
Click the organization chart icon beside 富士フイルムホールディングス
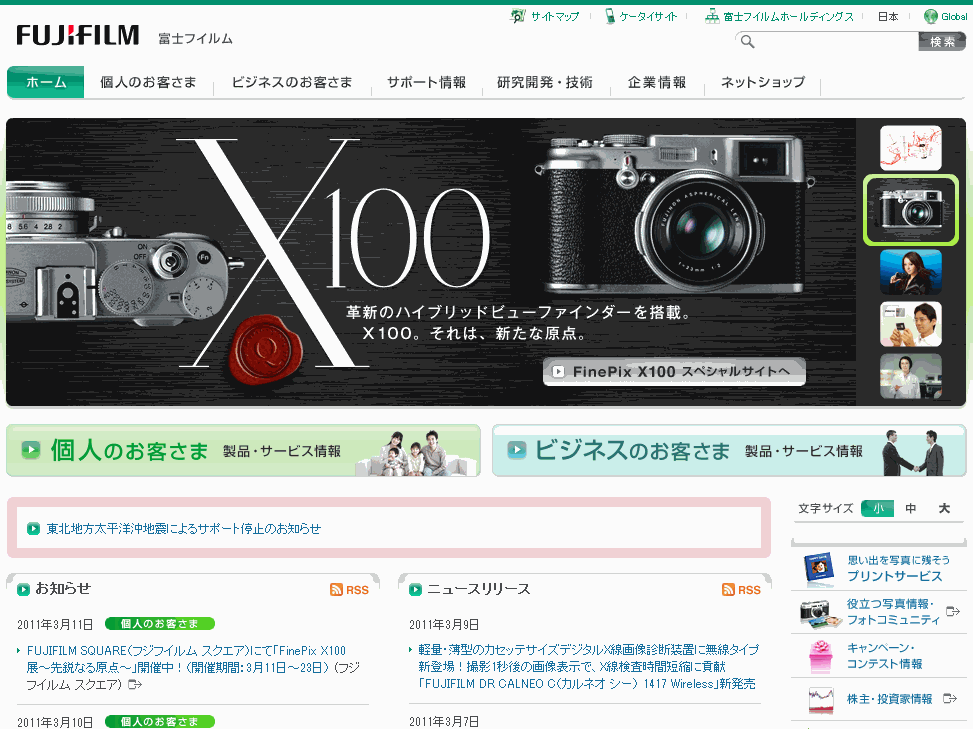(712, 16)
